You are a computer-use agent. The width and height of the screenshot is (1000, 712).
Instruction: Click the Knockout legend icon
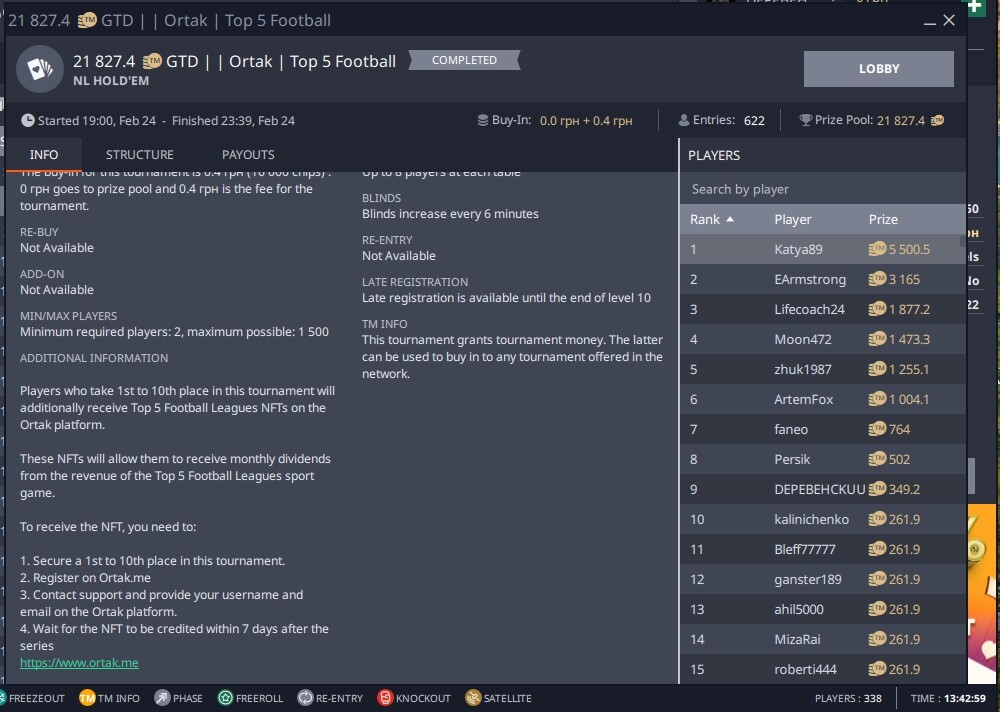[x=385, y=698]
